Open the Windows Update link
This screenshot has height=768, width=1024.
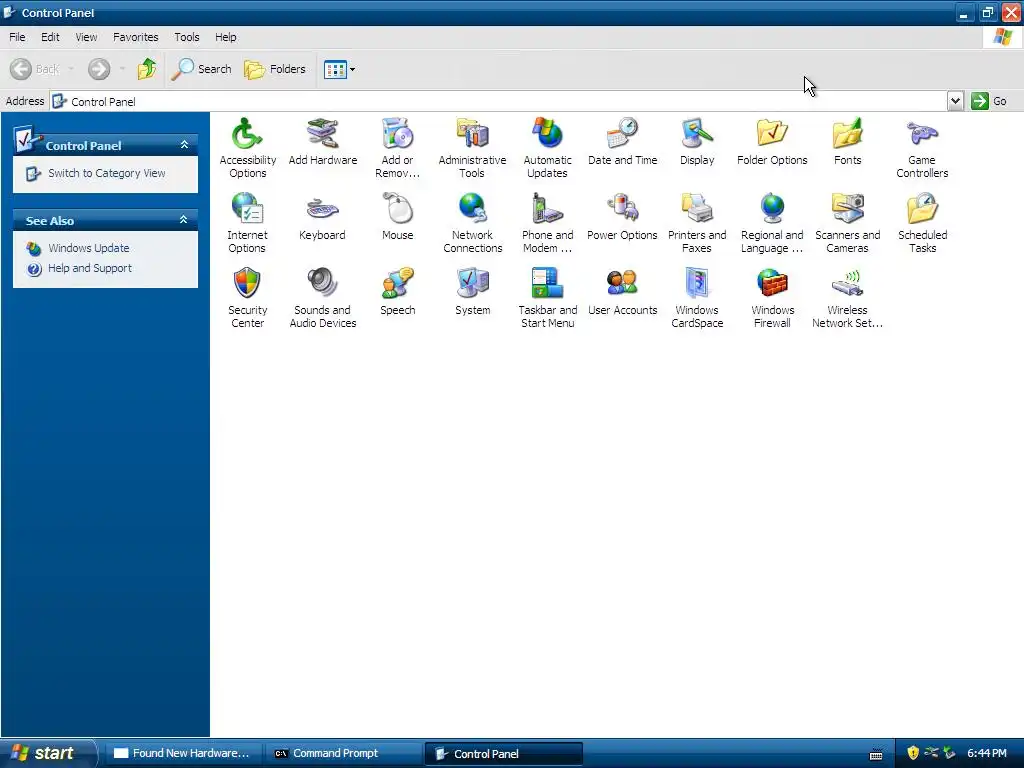click(x=89, y=248)
